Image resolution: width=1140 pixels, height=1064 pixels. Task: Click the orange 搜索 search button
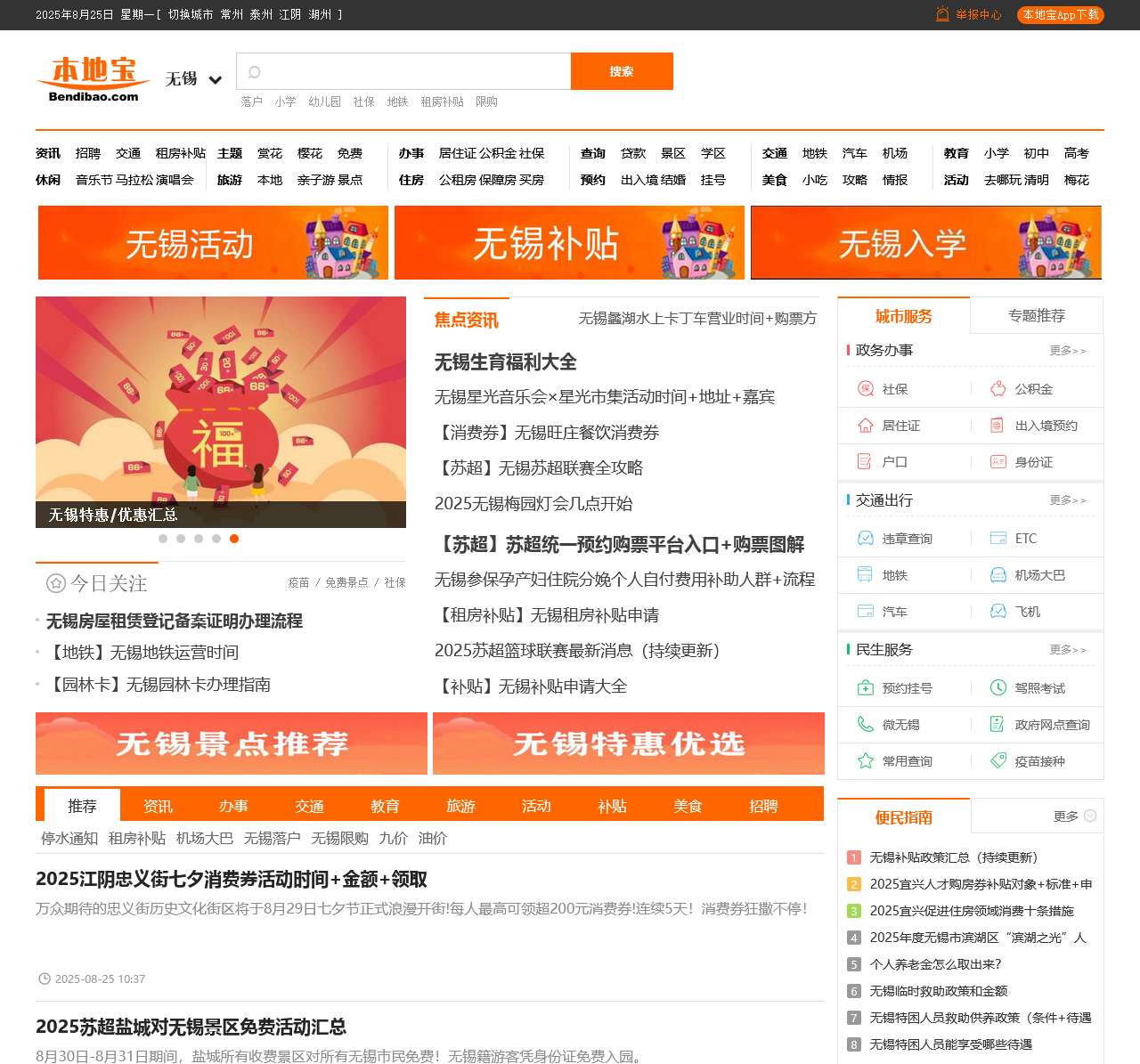(x=622, y=71)
